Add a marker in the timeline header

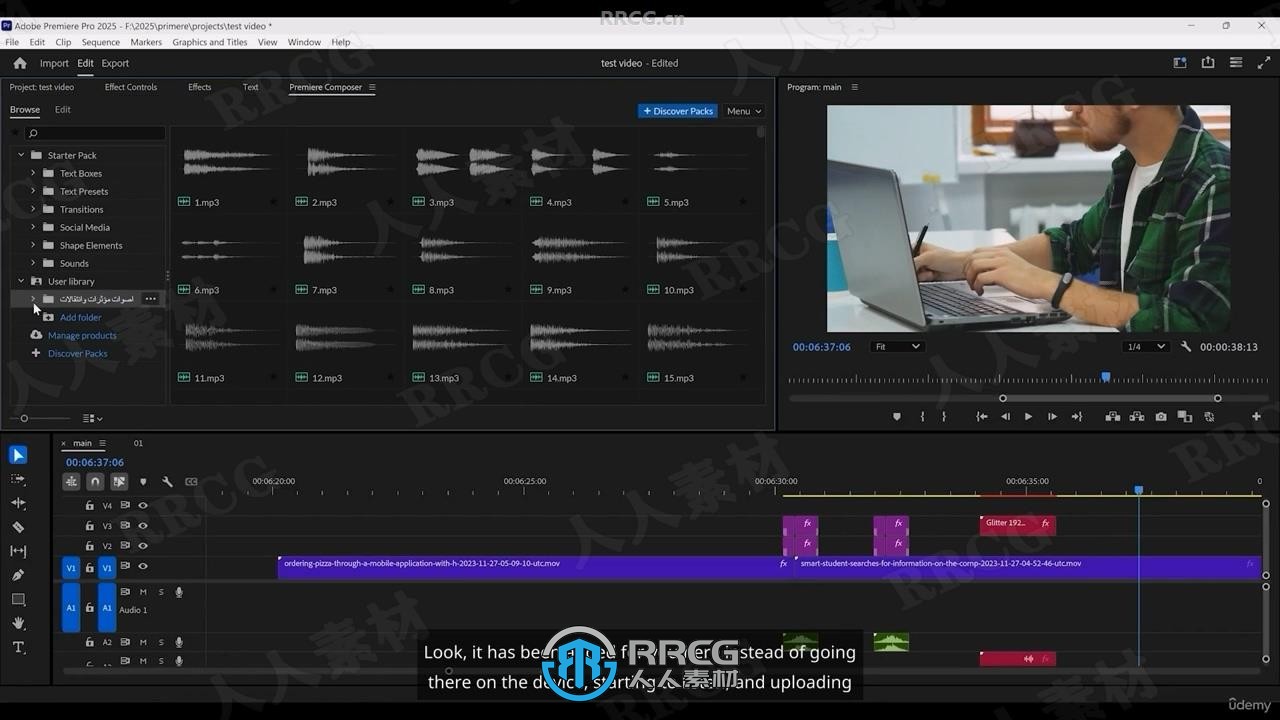(x=143, y=481)
